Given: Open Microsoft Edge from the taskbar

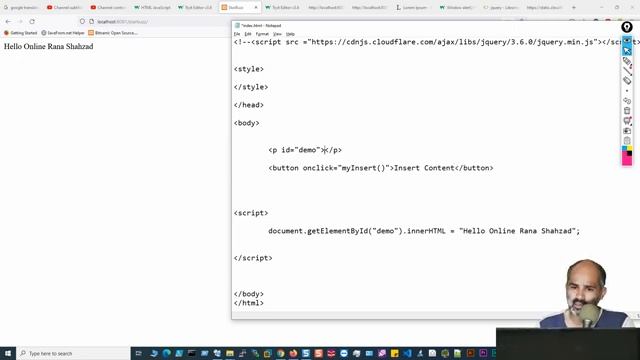Looking at the screenshot, I should click(167, 353).
